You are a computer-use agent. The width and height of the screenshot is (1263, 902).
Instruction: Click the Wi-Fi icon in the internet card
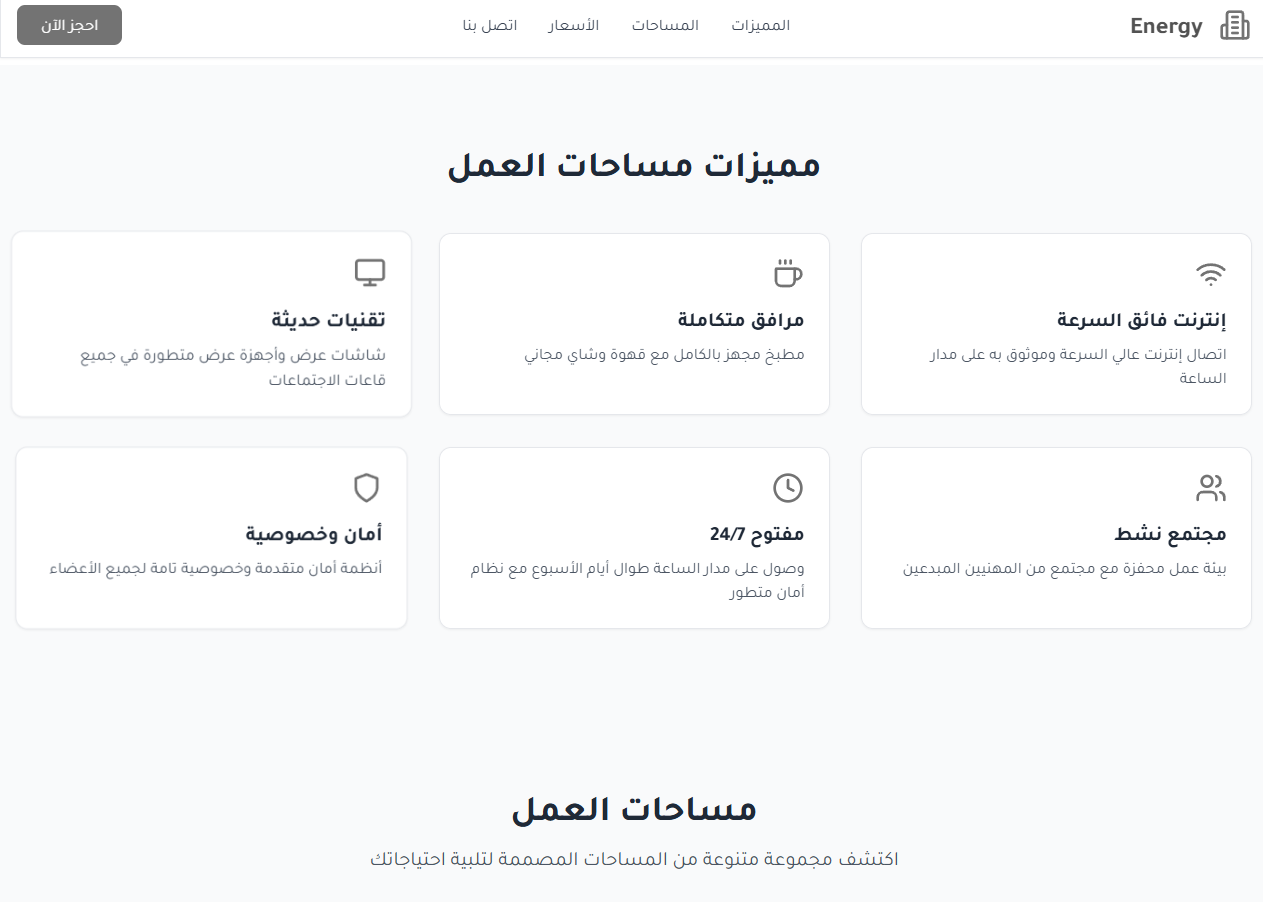[1211, 273]
